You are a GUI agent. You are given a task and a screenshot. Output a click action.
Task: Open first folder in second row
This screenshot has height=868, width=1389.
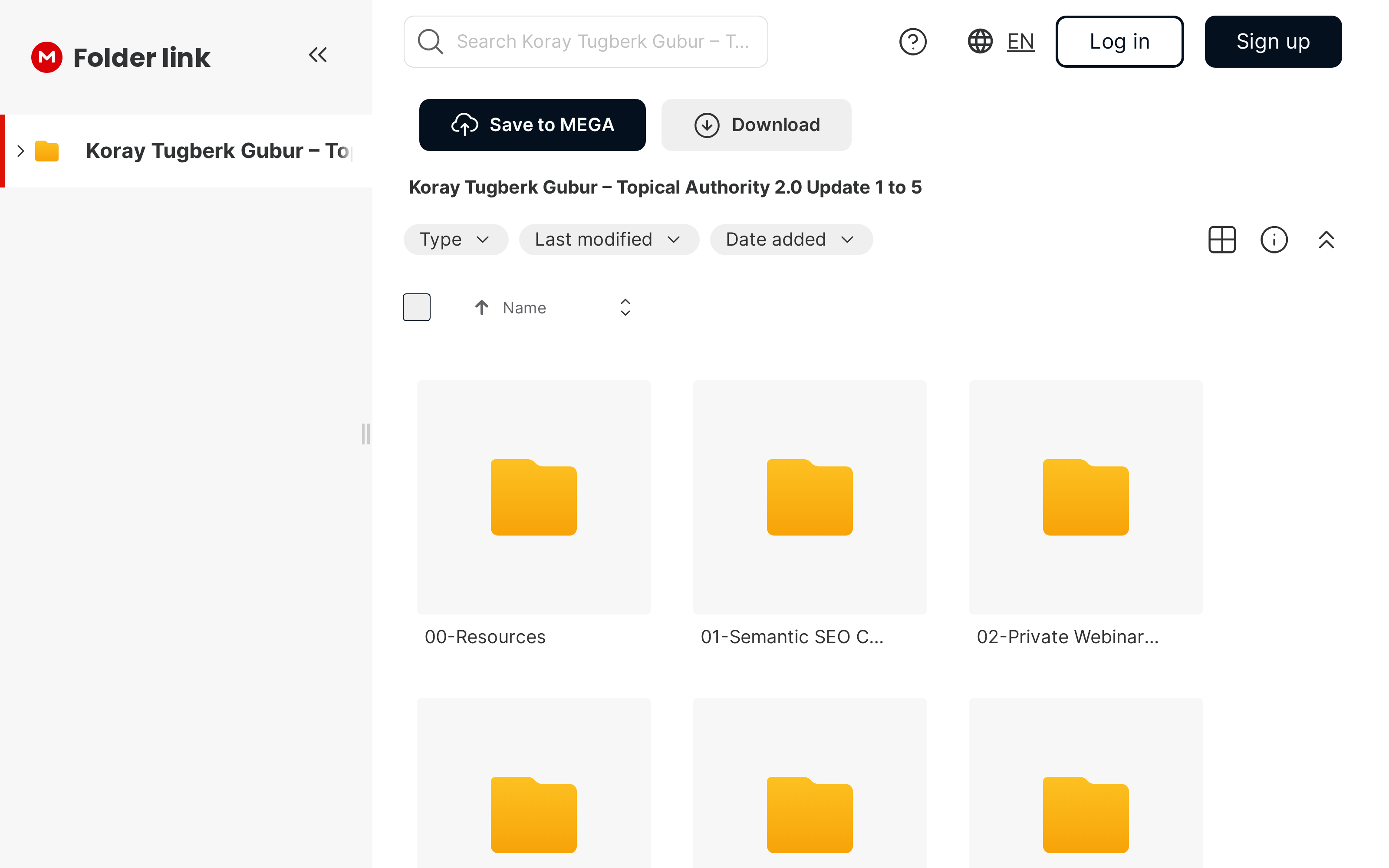pyautogui.click(x=534, y=783)
